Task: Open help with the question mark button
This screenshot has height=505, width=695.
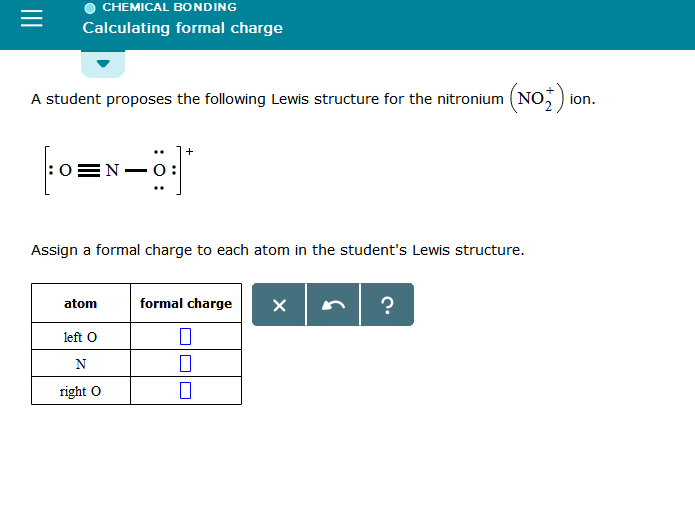Action: coord(387,305)
